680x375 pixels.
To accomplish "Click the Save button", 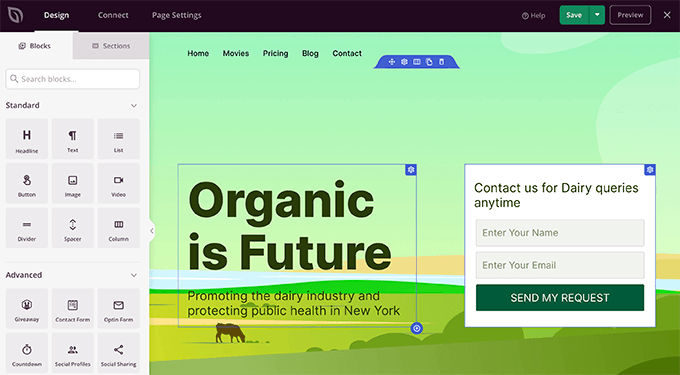I will pos(574,15).
